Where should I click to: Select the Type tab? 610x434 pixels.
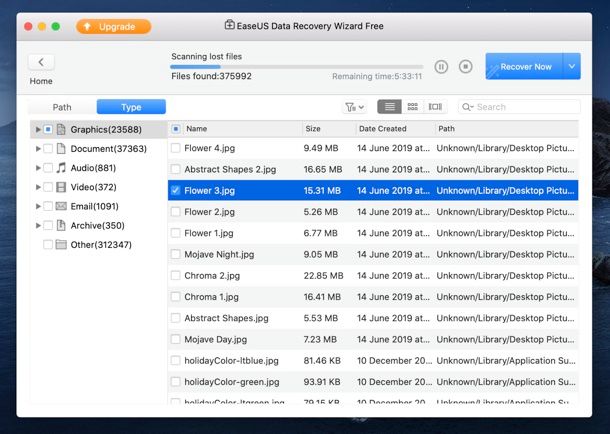pyautogui.click(x=131, y=107)
